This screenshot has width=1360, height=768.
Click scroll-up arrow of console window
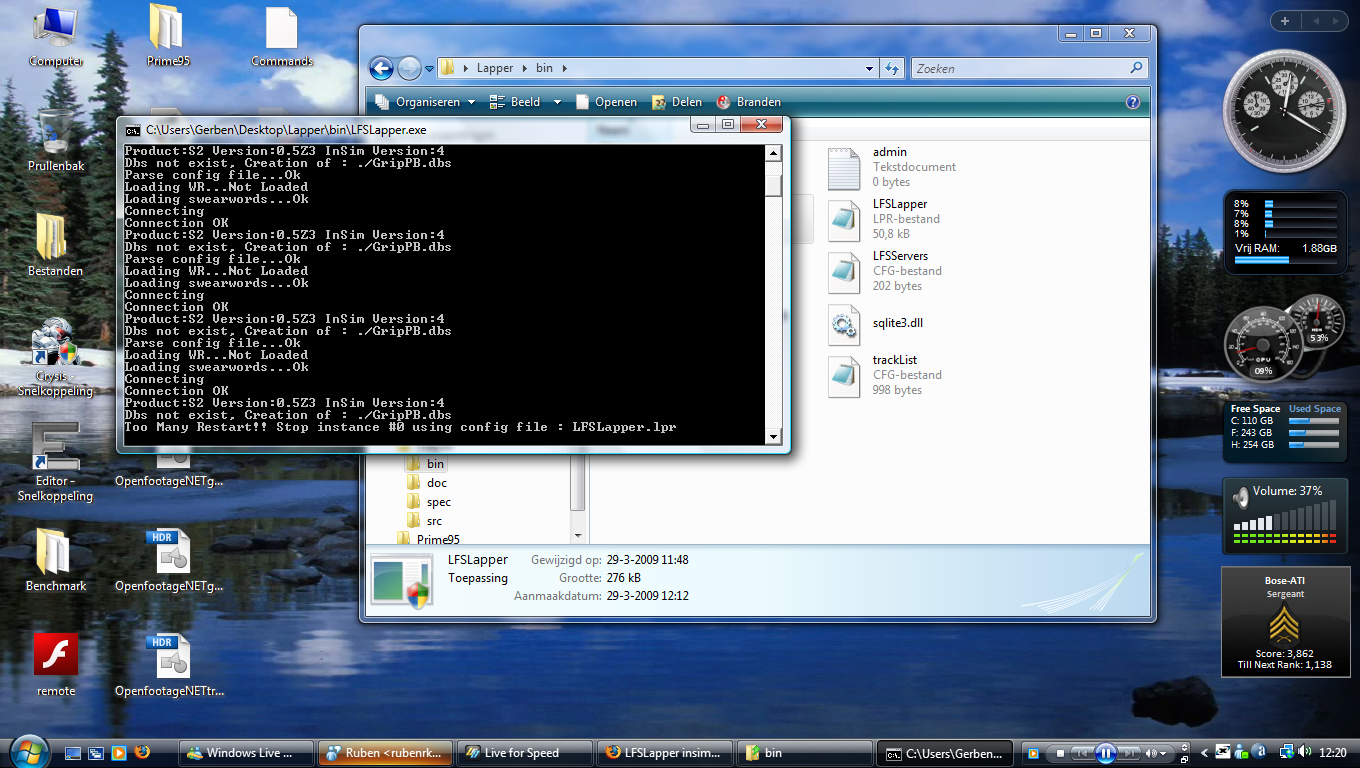click(773, 153)
